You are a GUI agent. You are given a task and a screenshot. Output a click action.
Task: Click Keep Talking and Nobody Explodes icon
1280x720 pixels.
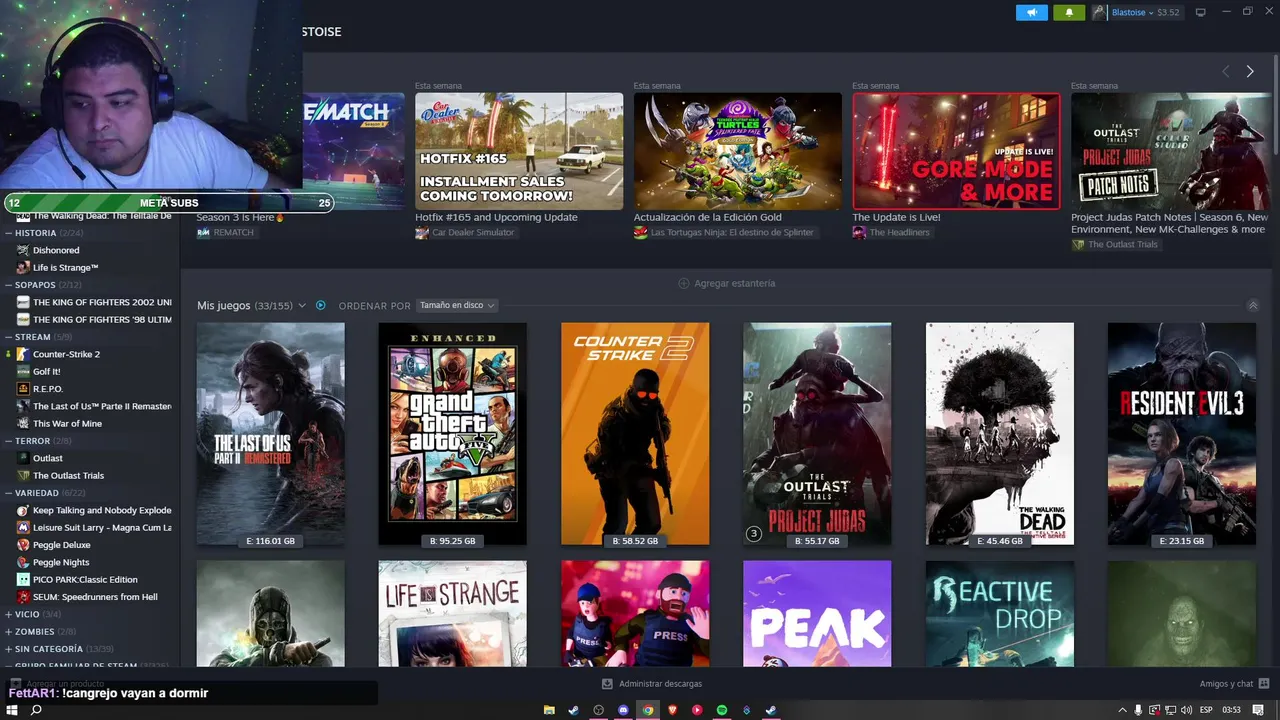(x=23, y=510)
